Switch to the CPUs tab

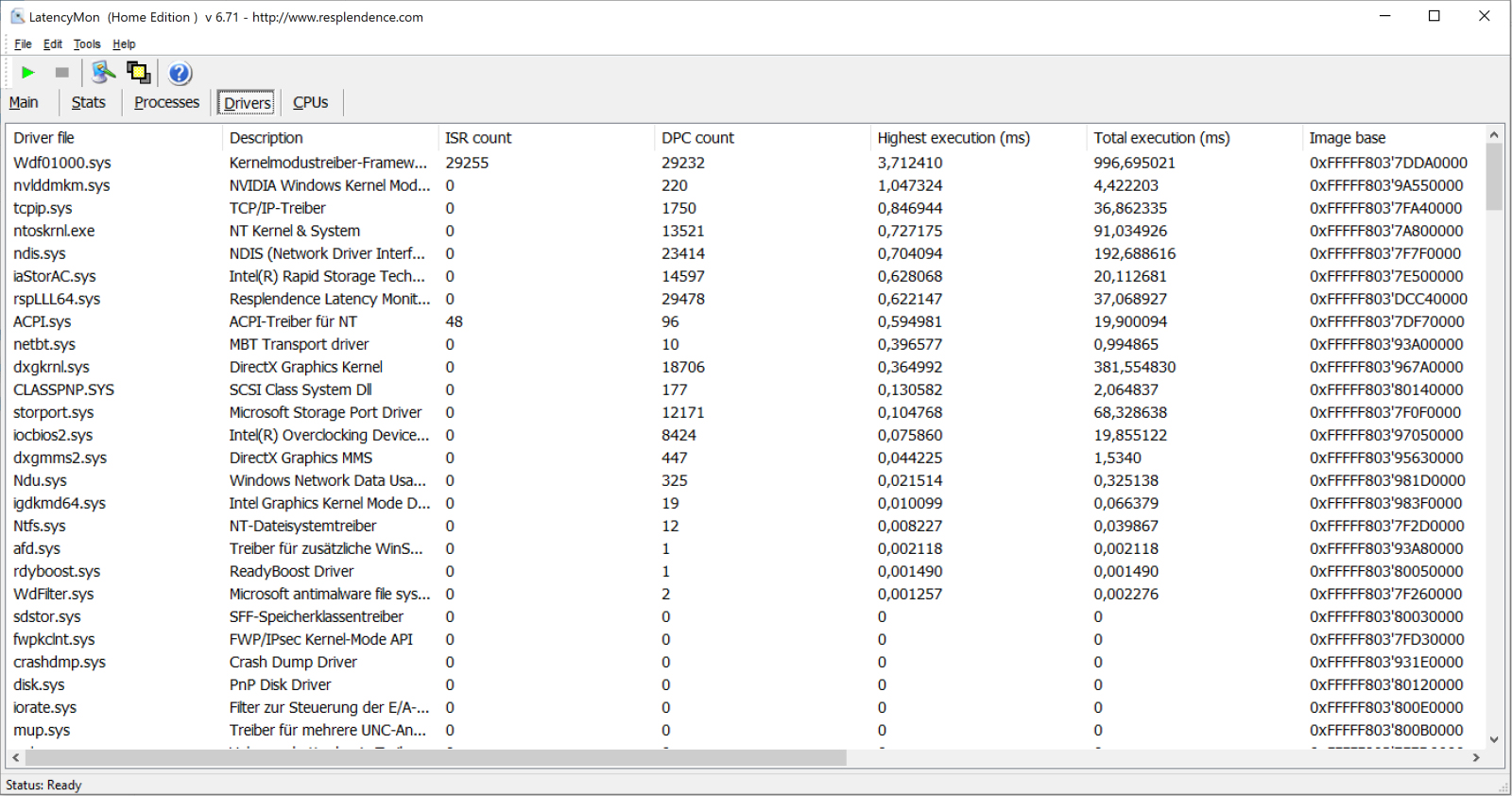[311, 102]
